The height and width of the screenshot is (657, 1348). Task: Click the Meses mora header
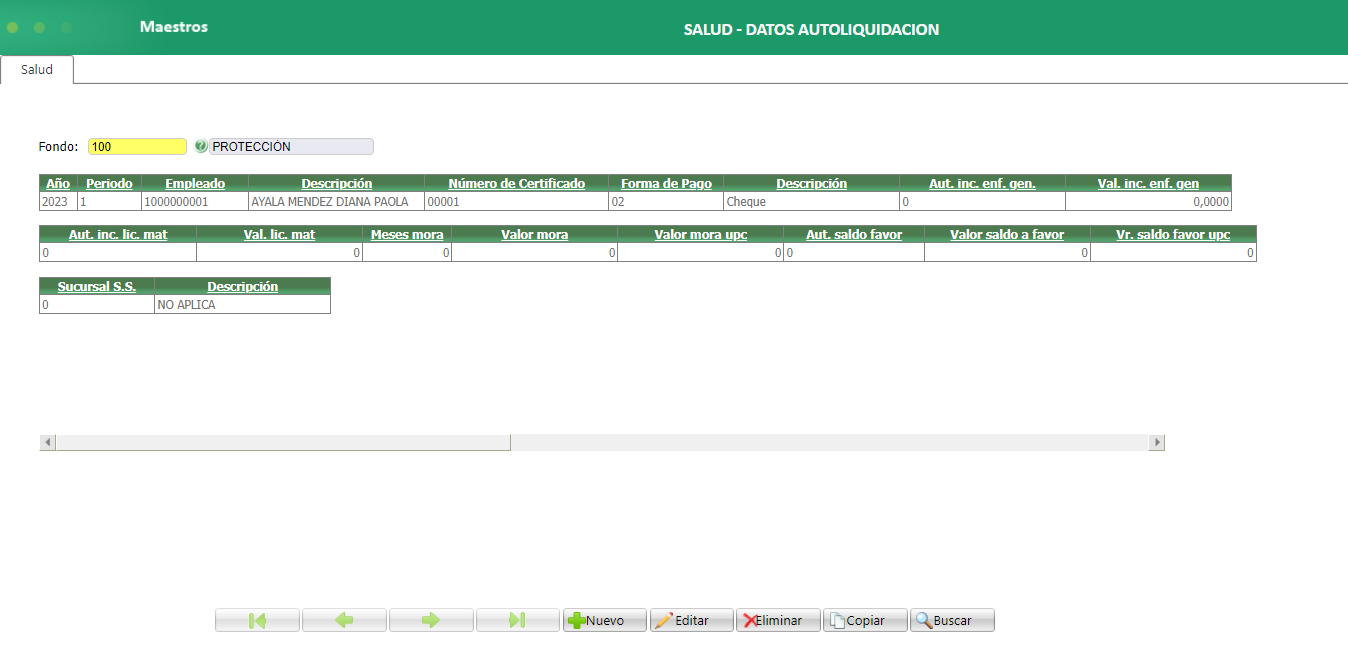tap(407, 234)
